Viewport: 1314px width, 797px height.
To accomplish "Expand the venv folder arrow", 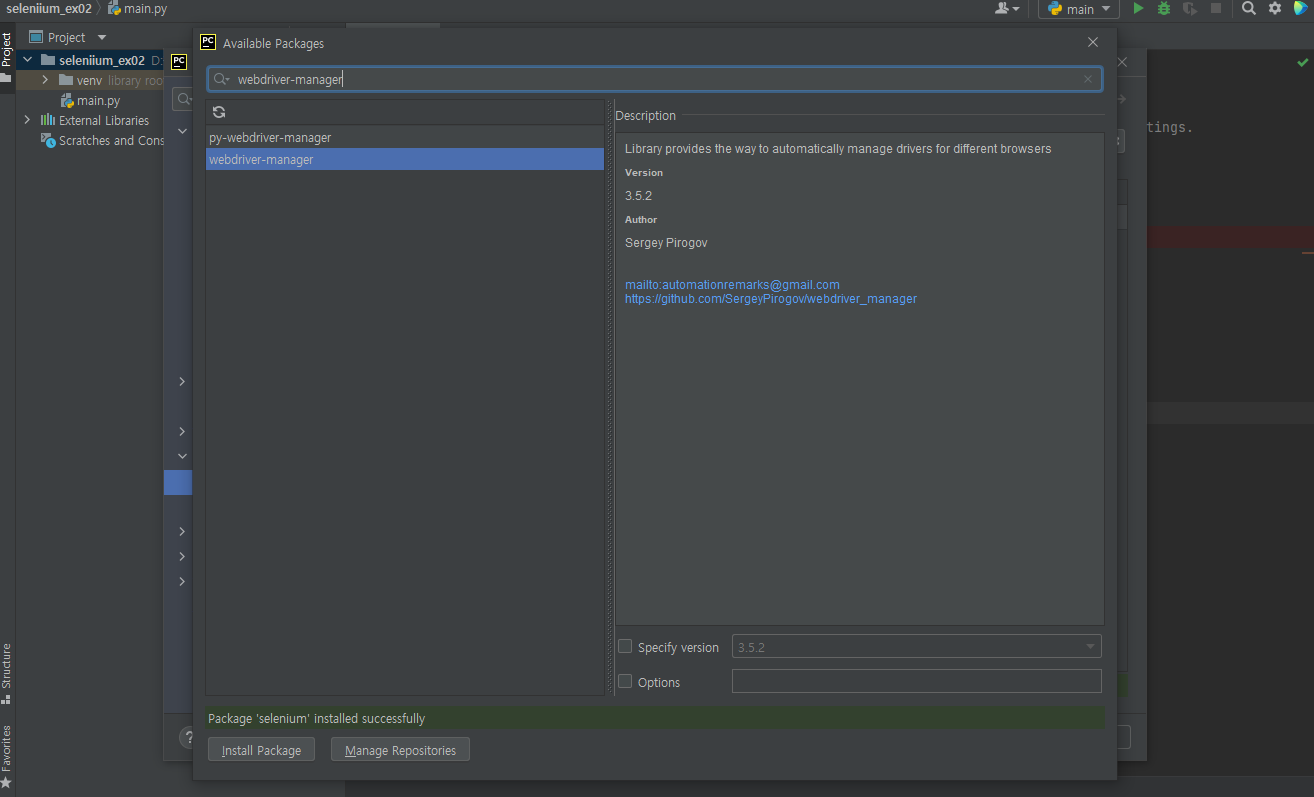I will coord(45,80).
